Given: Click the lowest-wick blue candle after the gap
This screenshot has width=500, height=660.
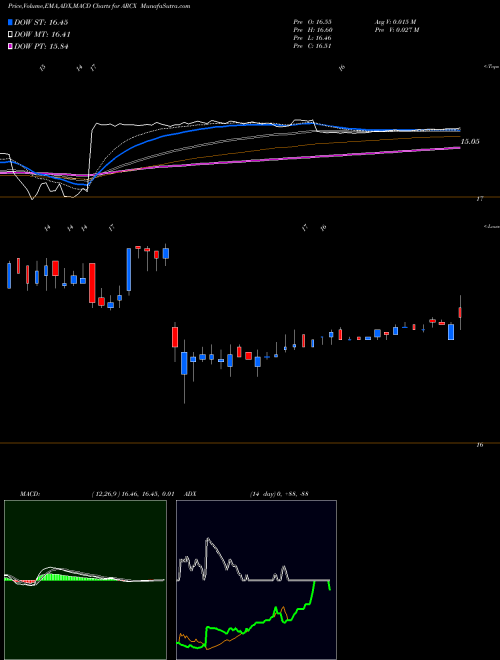Looking at the screenshot, I should click(184, 363).
